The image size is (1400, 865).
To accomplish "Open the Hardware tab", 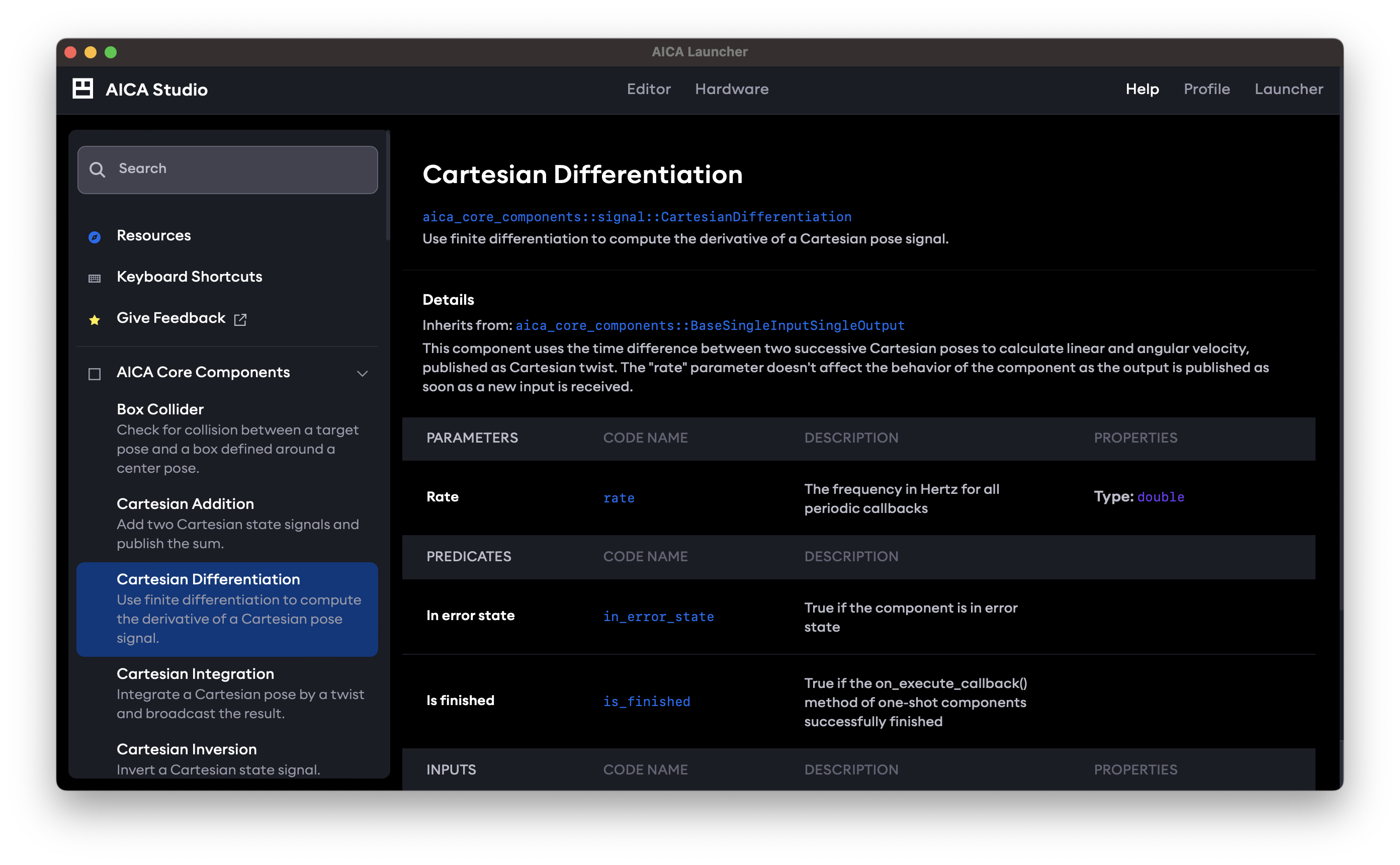I will 732,89.
